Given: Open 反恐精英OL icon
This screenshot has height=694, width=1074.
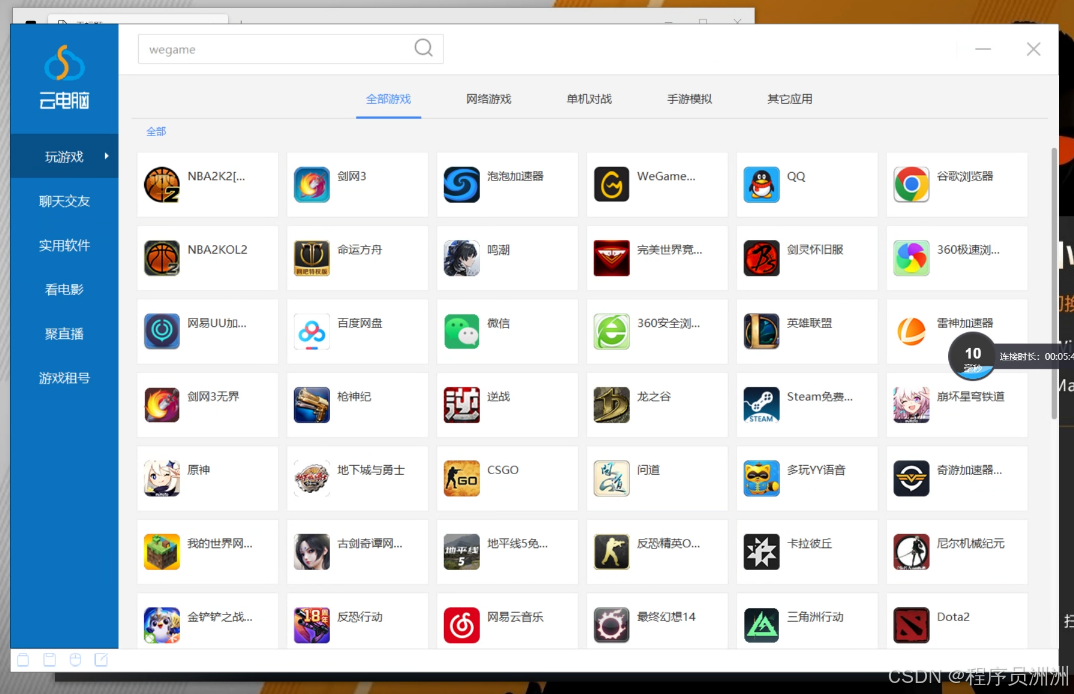Looking at the screenshot, I should (x=612, y=552).
